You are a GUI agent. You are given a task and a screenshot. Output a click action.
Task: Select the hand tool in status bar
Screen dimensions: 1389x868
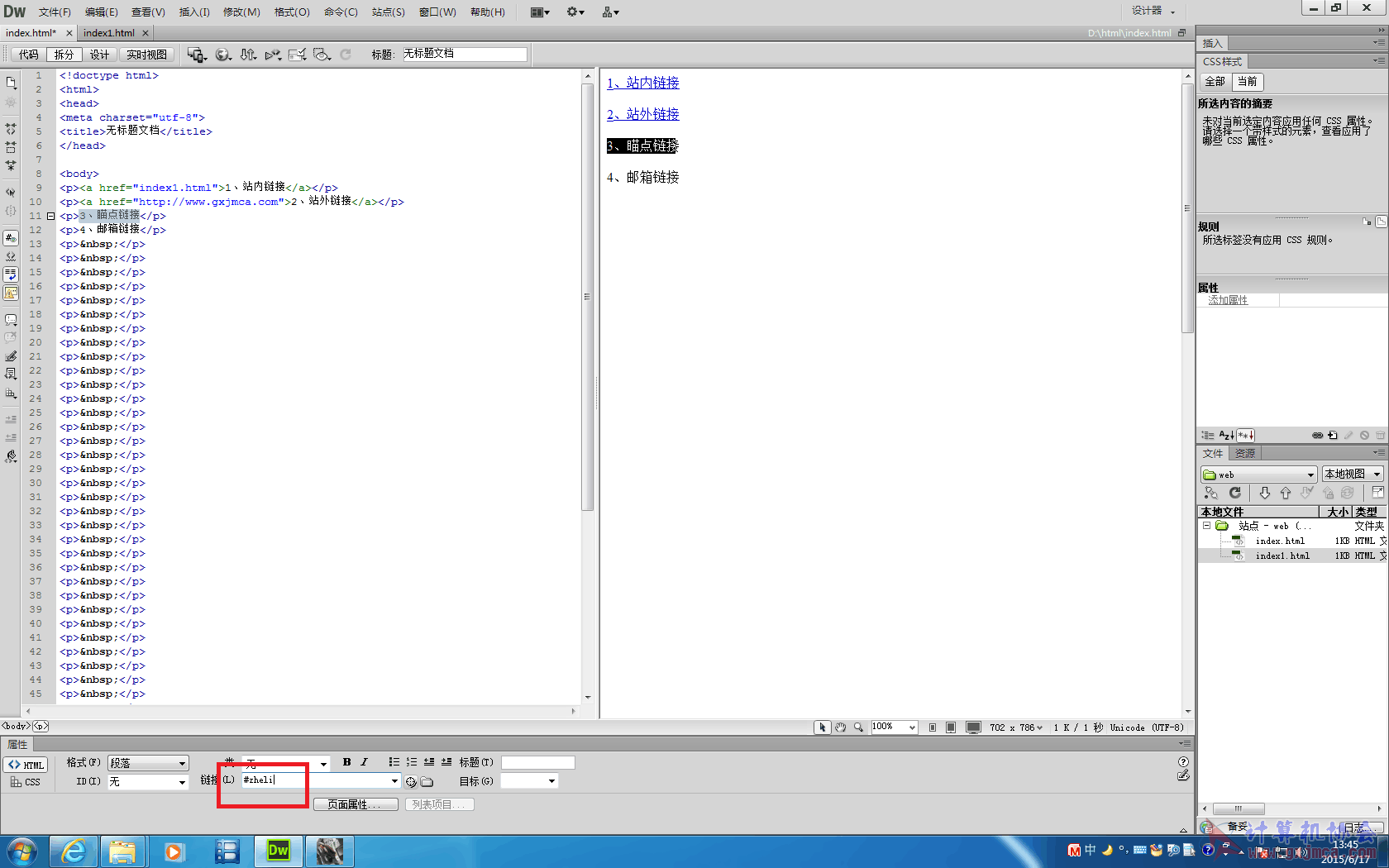coord(840,727)
